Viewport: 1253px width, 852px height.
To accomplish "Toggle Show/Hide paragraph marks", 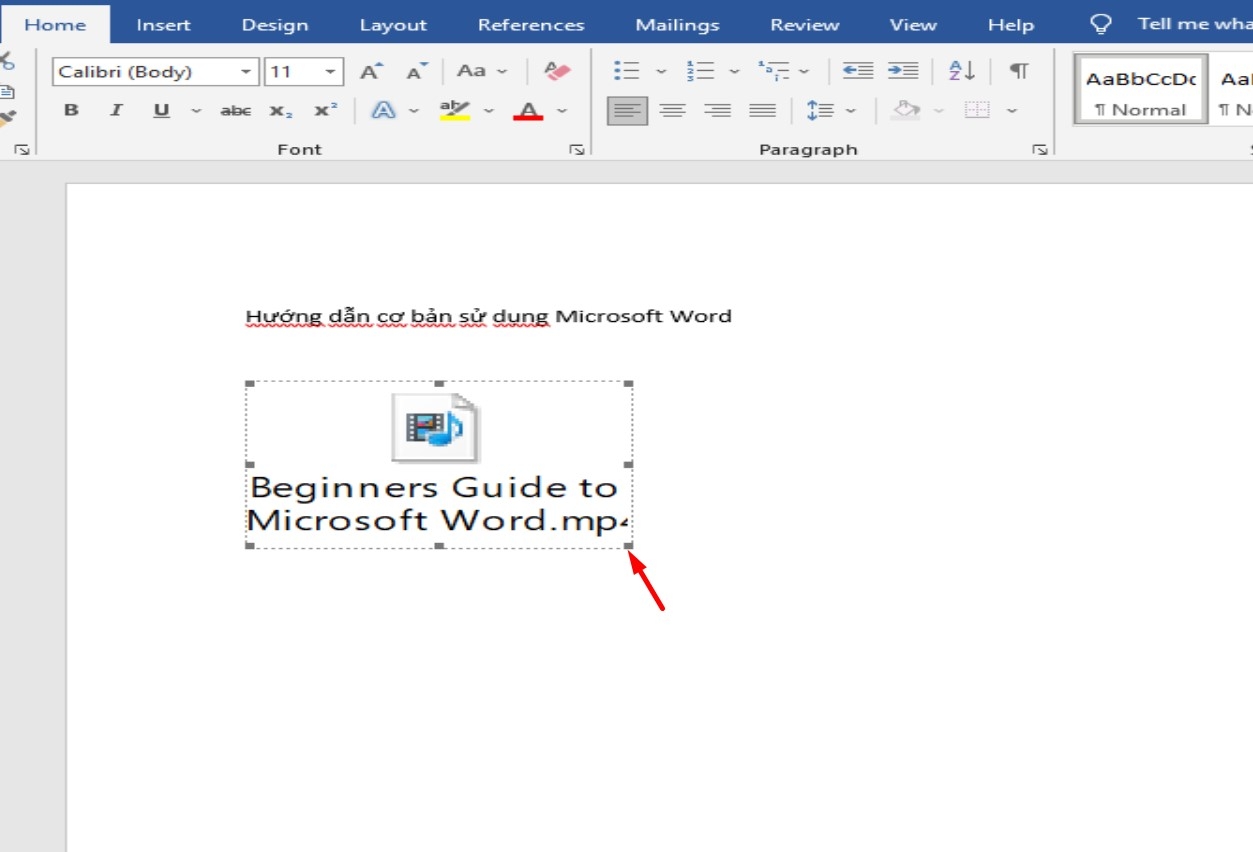I will tap(1018, 71).
